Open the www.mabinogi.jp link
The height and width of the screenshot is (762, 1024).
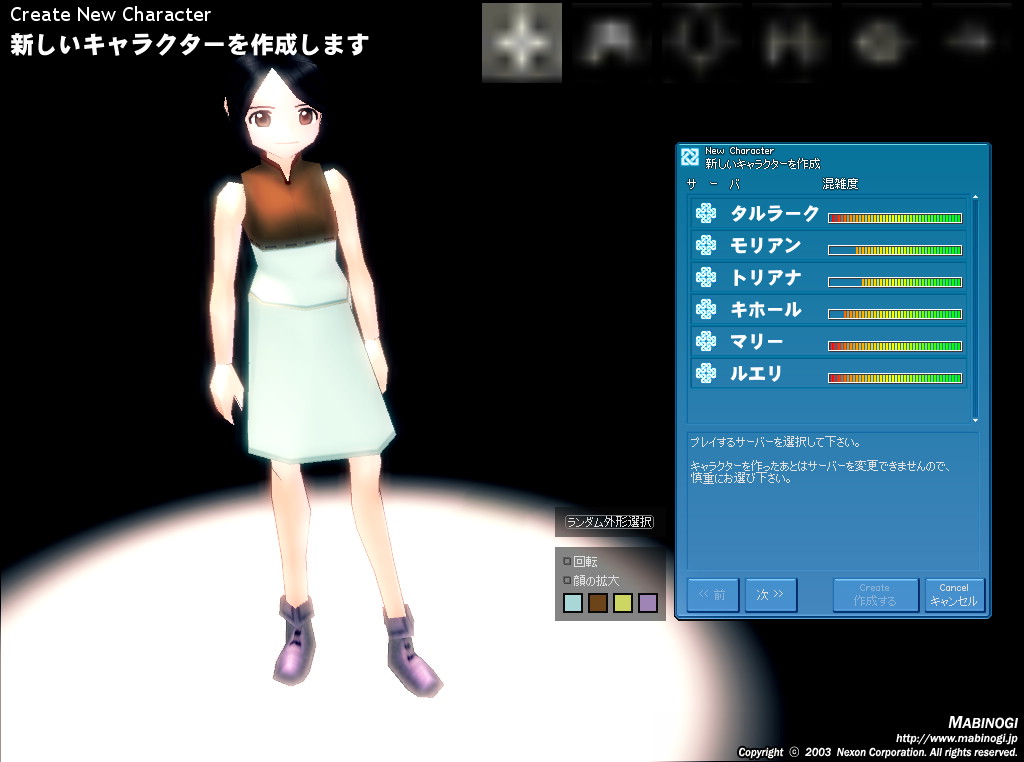[956, 738]
